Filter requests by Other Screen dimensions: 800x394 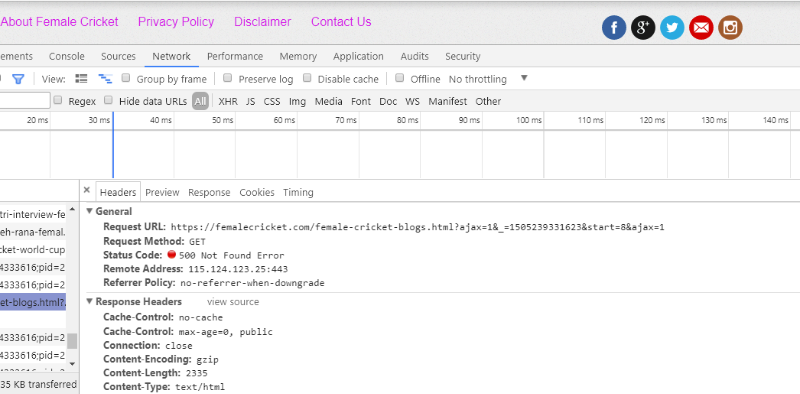pos(488,101)
